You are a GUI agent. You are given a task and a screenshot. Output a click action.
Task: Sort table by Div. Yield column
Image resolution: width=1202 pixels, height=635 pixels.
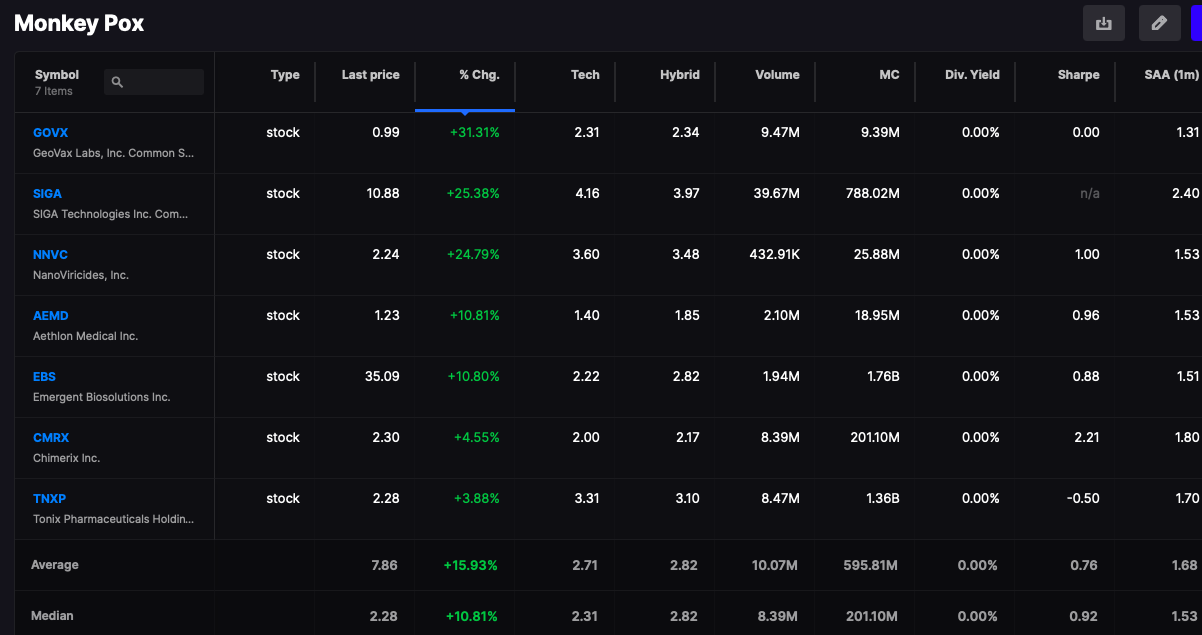point(972,75)
